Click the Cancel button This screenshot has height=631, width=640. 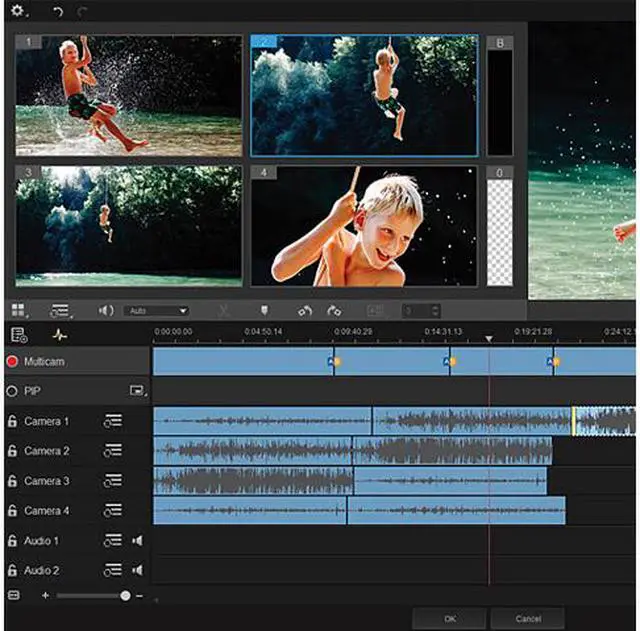(528, 619)
